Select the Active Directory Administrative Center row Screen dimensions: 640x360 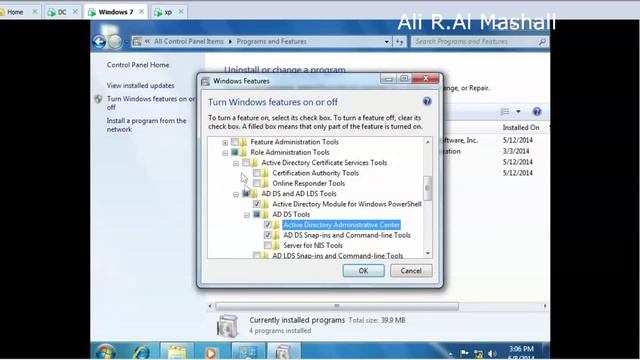pos(342,225)
